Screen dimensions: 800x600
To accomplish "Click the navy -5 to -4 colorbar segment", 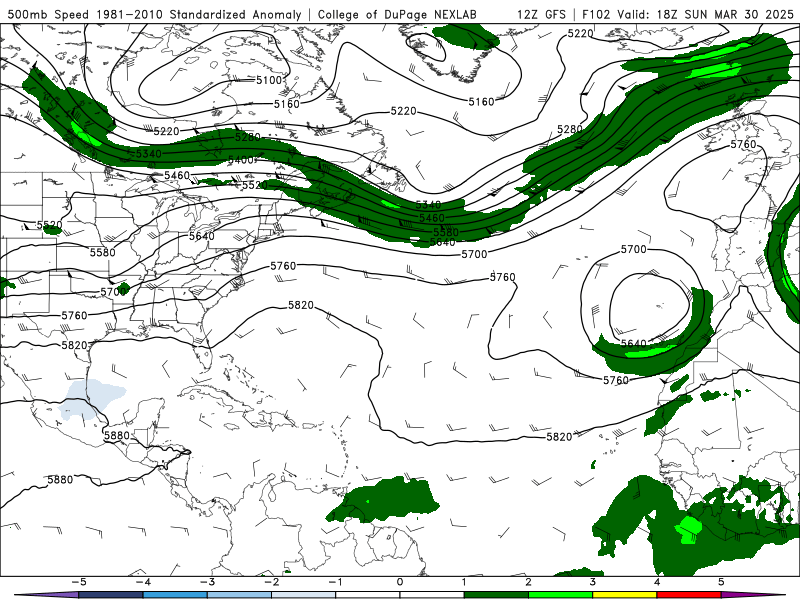I will pyautogui.click(x=111, y=595).
